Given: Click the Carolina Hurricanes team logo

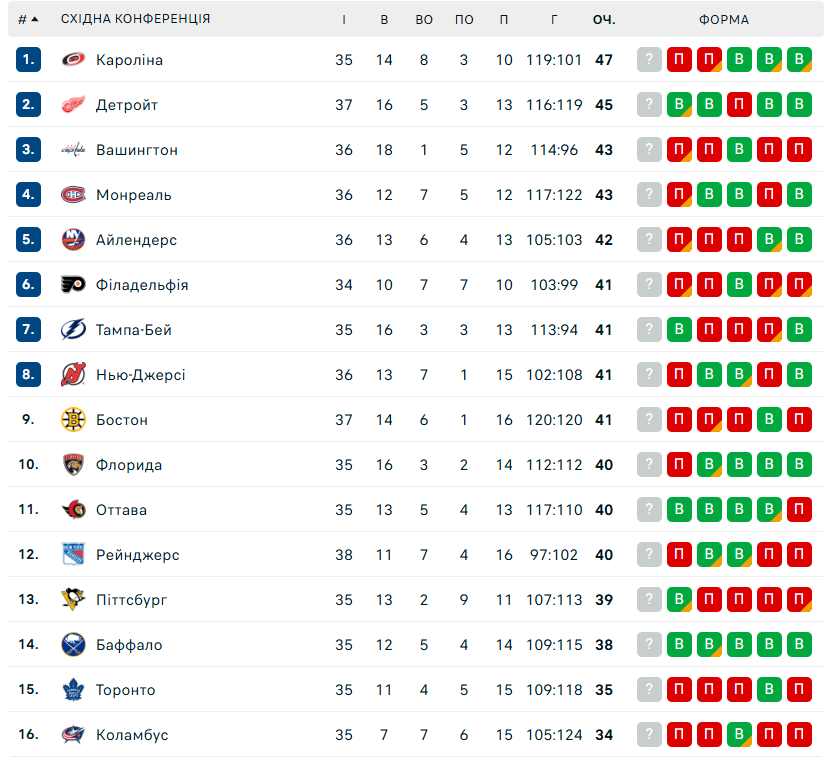Looking at the screenshot, I should [73, 60].
